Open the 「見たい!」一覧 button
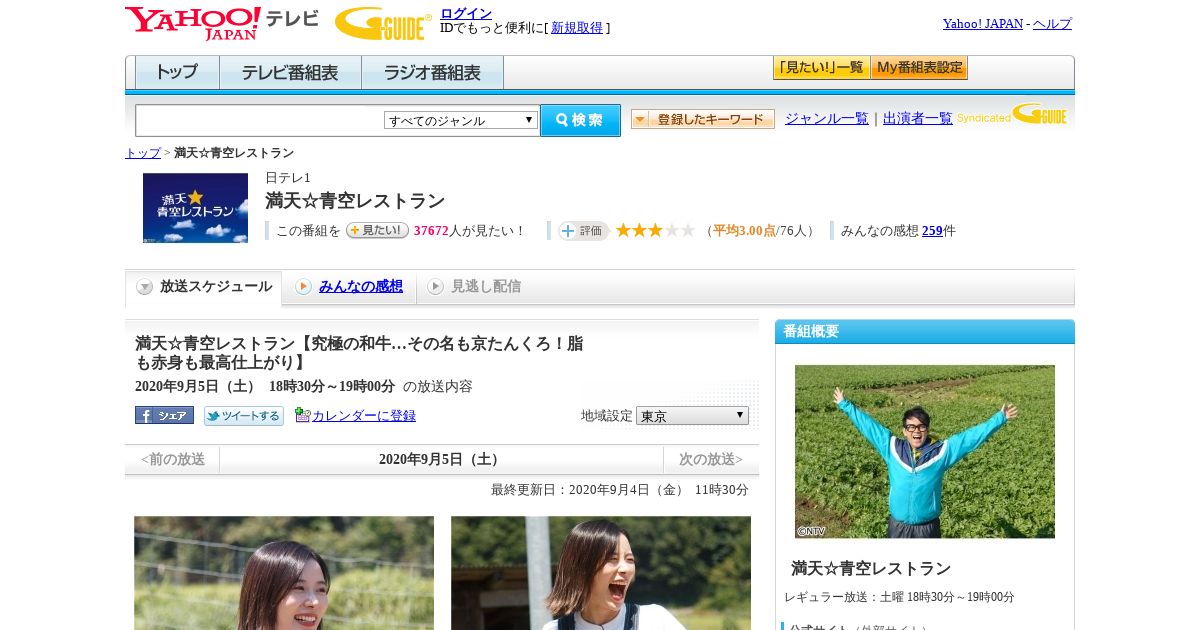 point(821,68)
